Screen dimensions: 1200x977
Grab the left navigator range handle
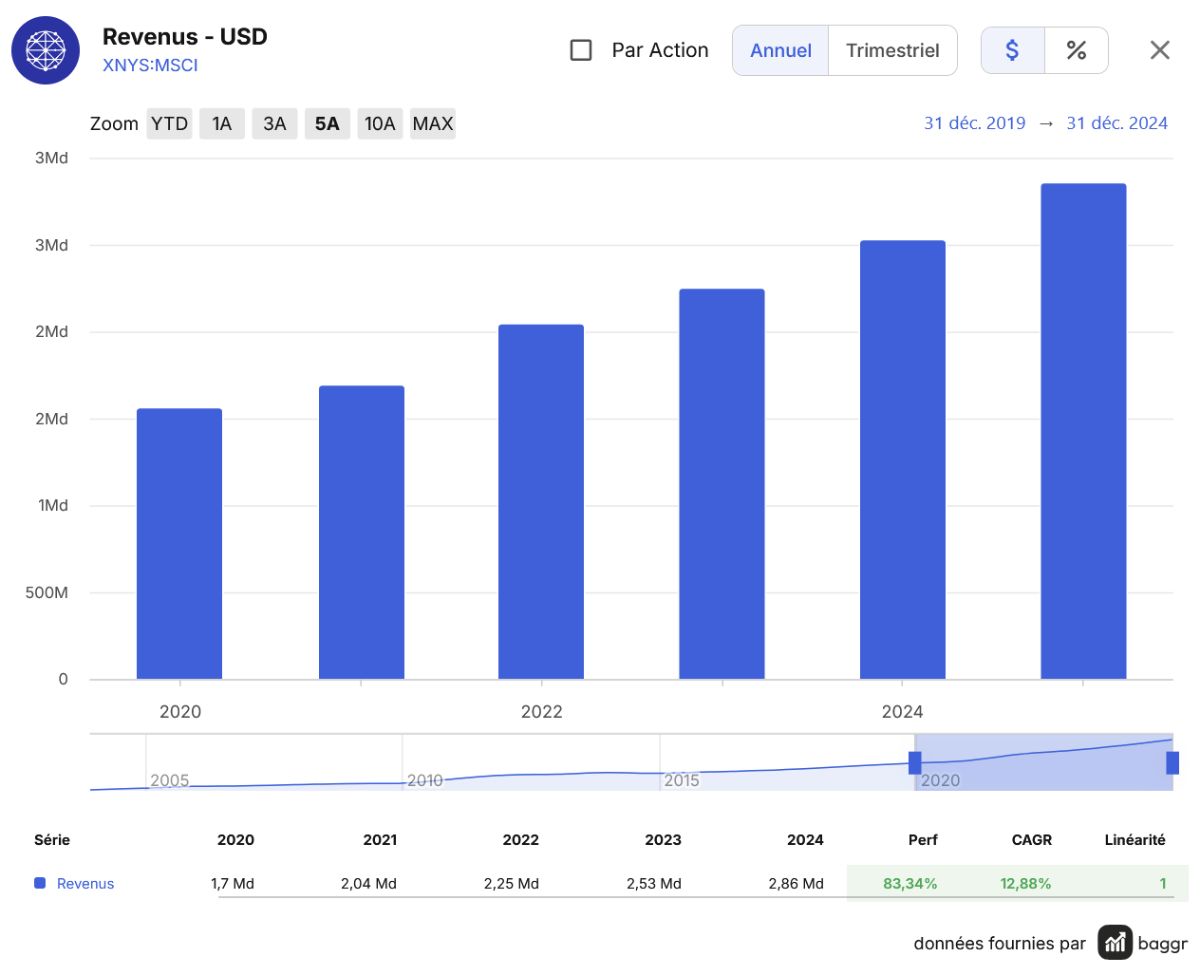(x=915, y=763)
